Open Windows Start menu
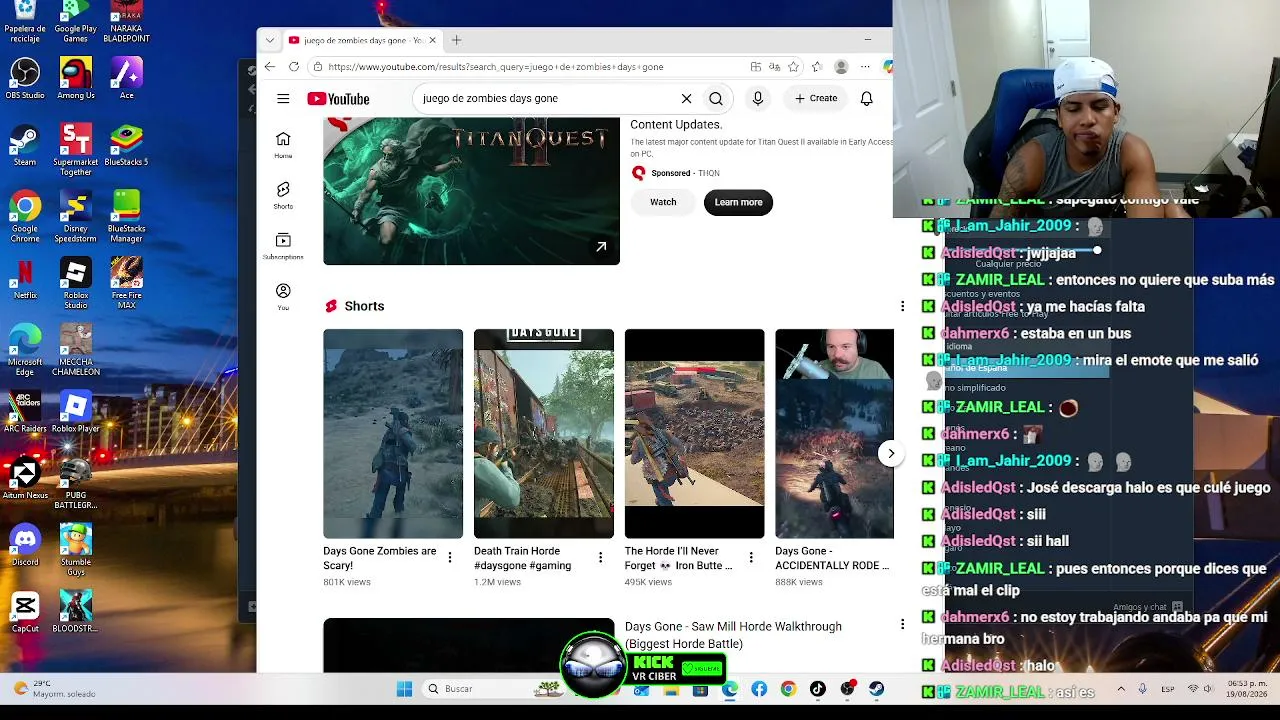The image size is (1280, 720). pos(404,689)
